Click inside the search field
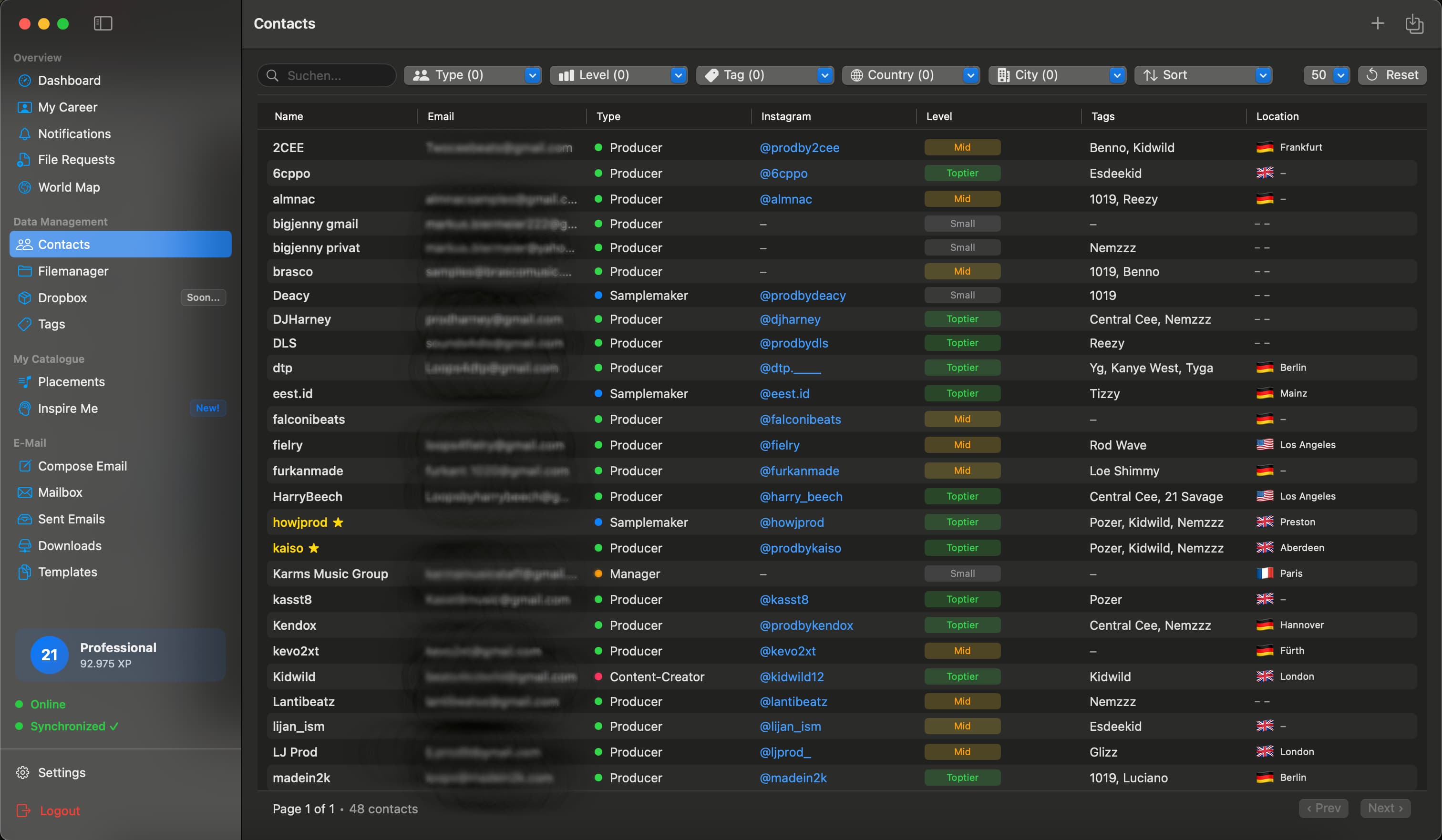 point(326,75)
